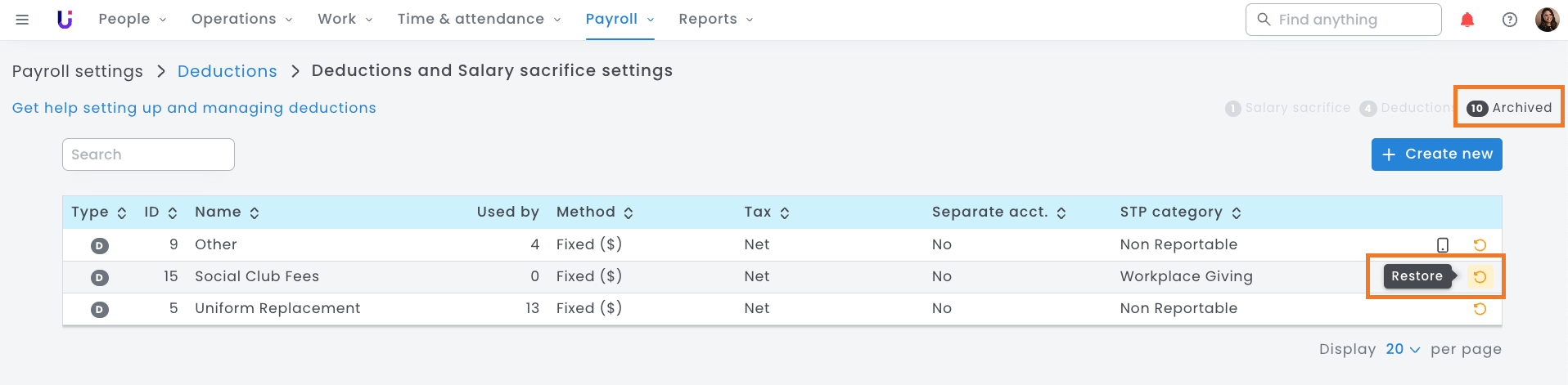Open the notifications bell

pos(1467,20)
